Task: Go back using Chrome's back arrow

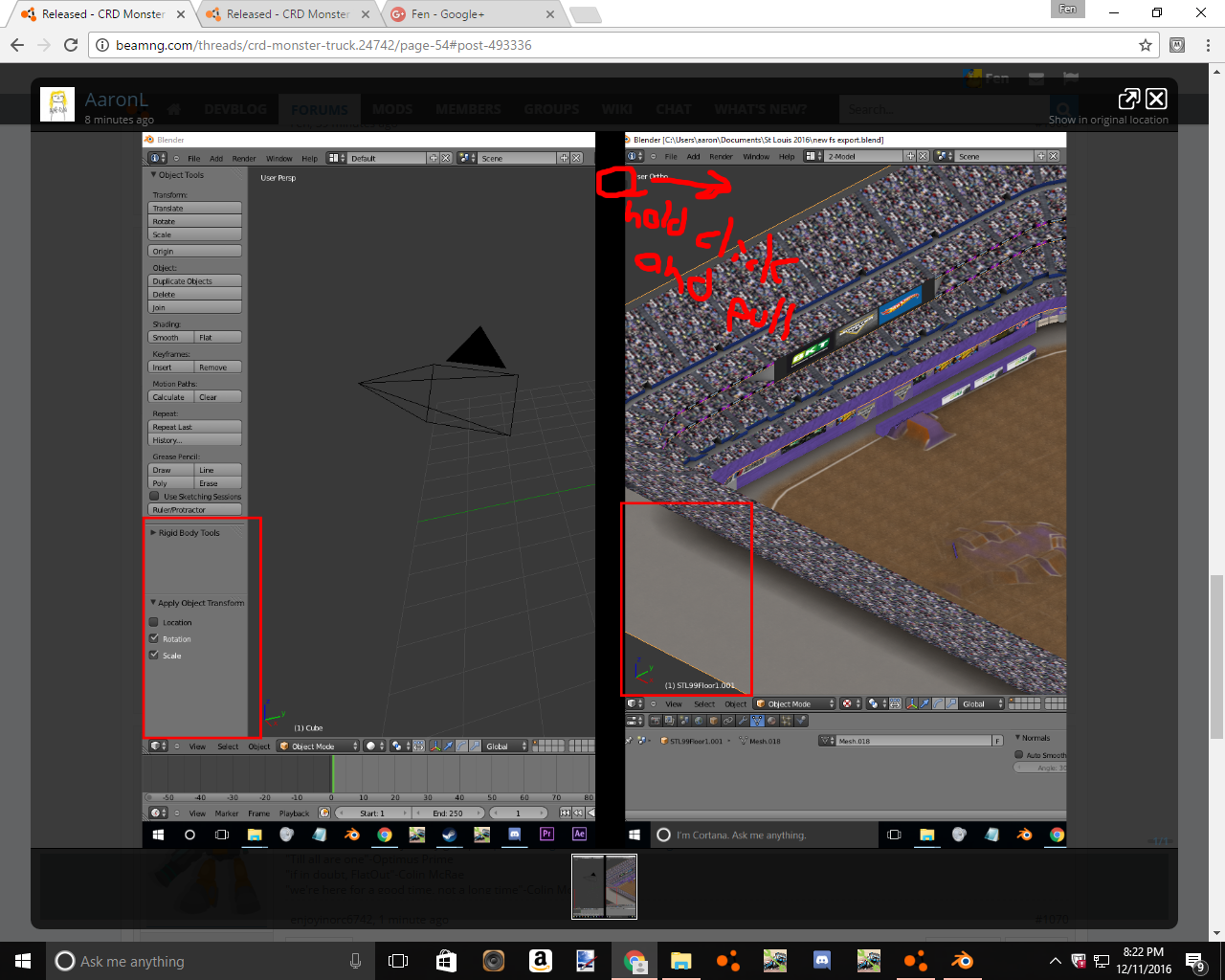Action: 16,45
